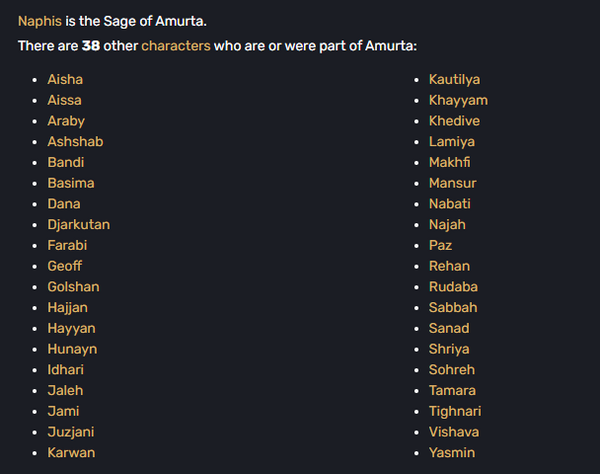Click the Djarkutan link
This screenshot has width=600, height=474.
pos(78,225)
